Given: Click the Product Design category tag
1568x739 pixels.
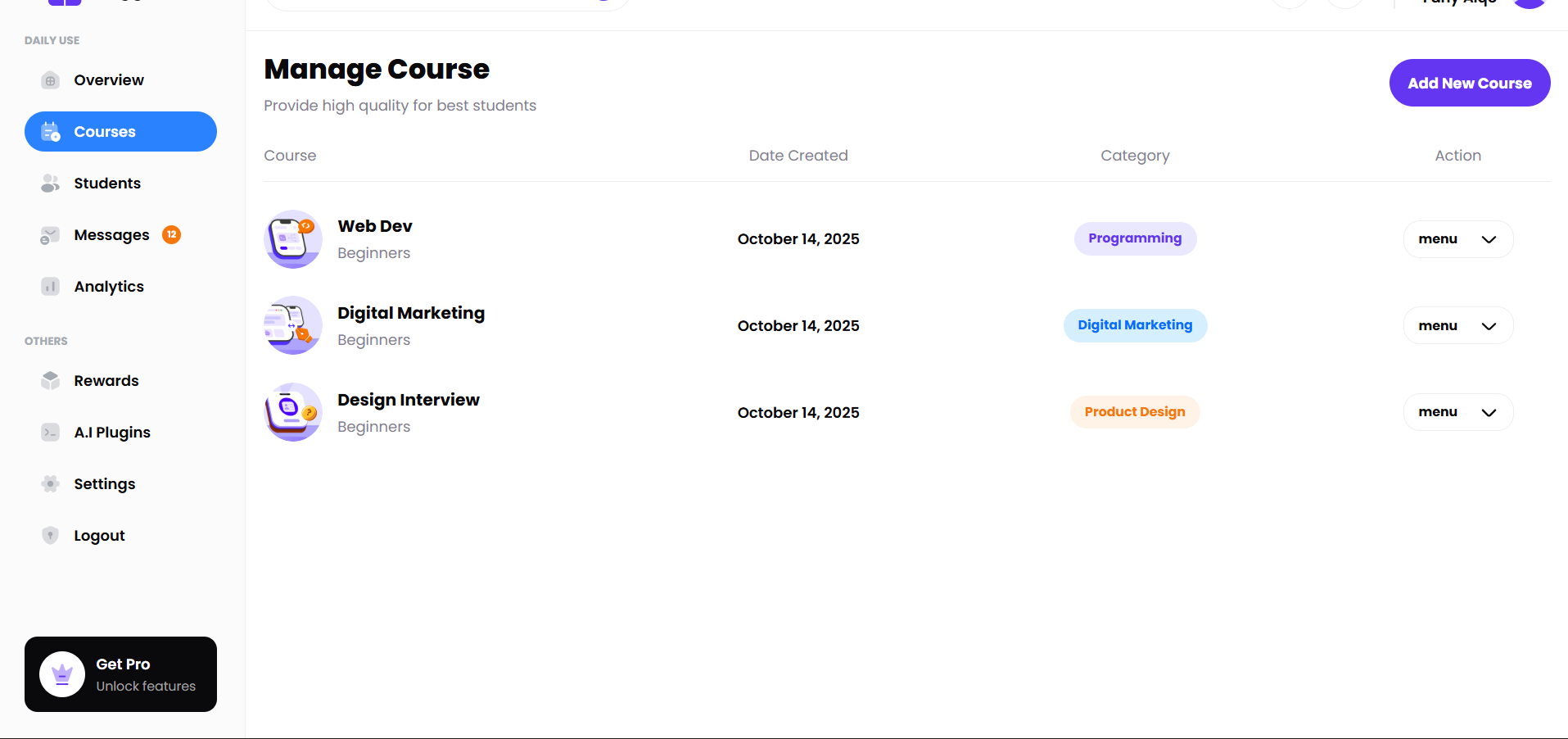Looking at the screenshot, I should 1134,412.
